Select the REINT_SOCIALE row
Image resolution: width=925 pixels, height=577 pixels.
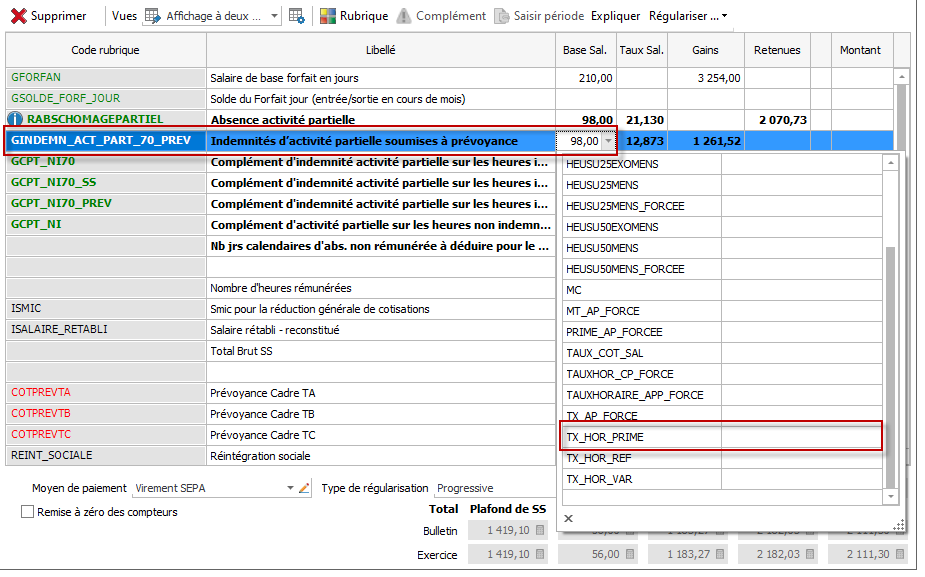(280, 455)
